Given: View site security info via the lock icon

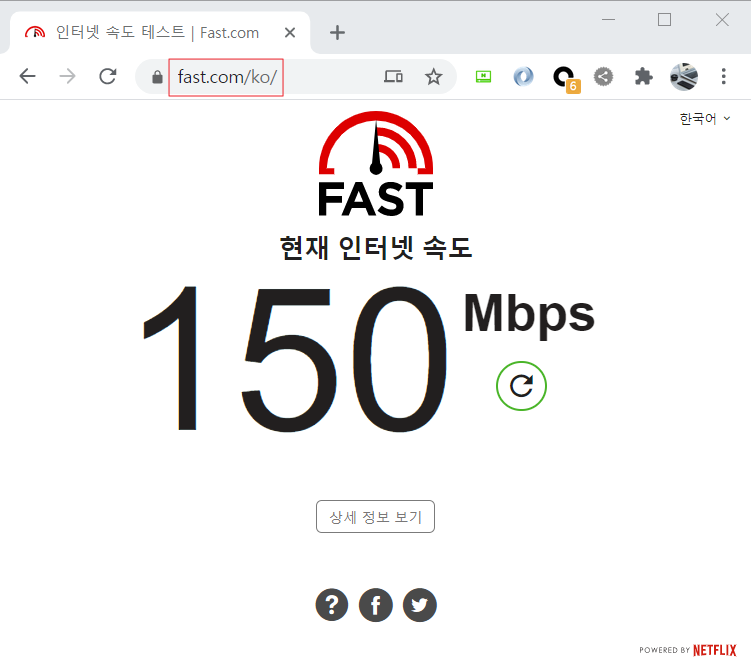Looking at the screenshot, I should [x=157, y=77].
